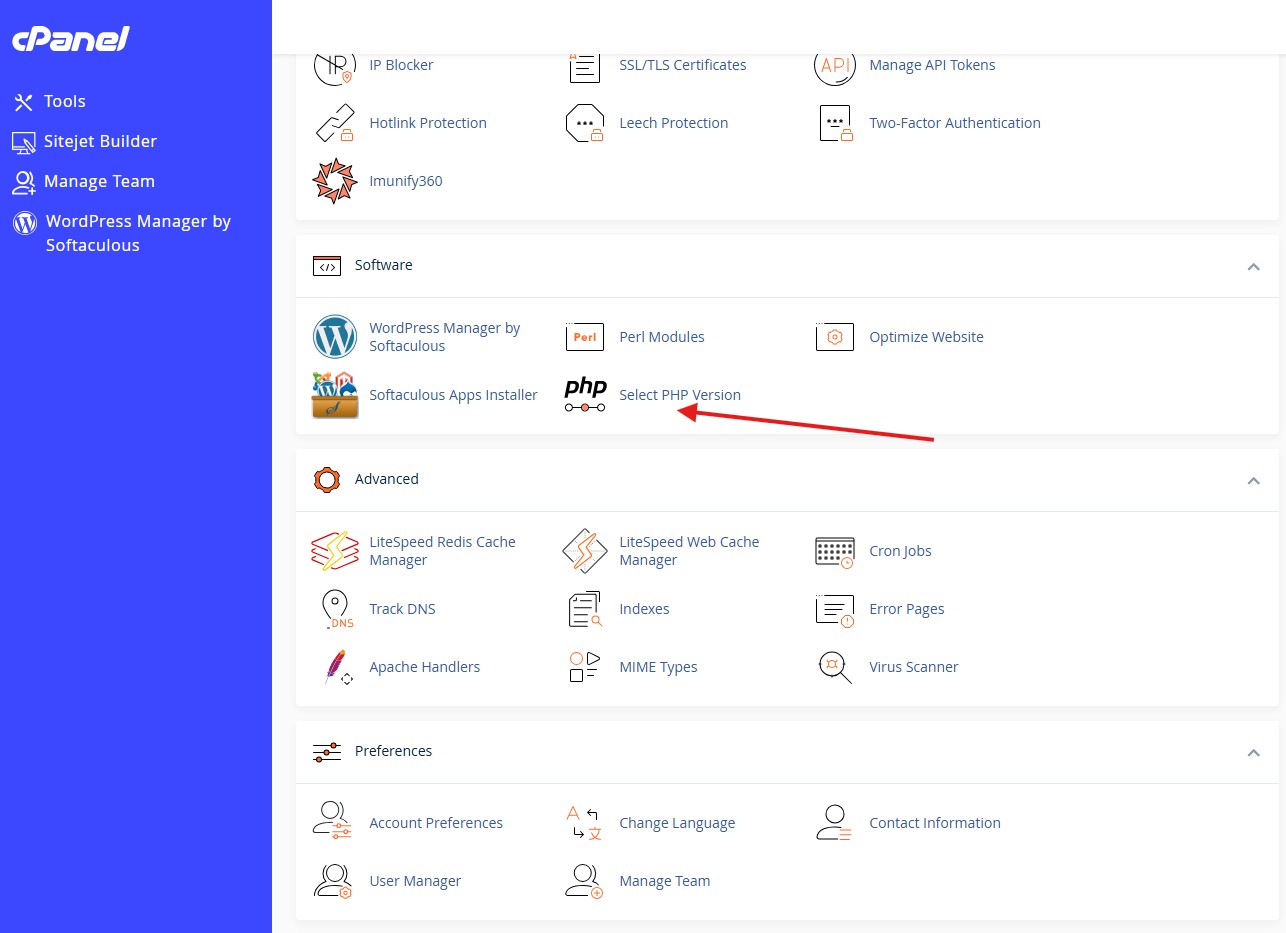Open the Change Language link

[x=677, y=823]
